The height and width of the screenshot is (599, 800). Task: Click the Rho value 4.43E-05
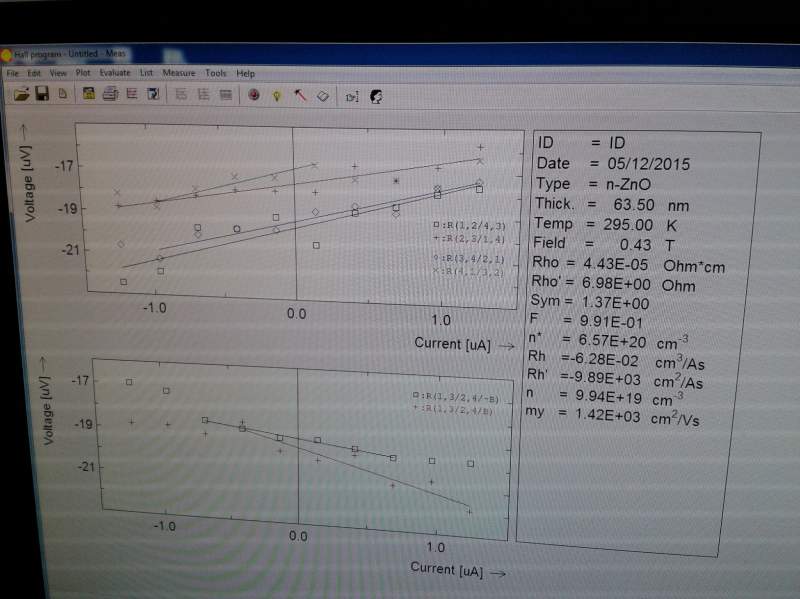615,264
